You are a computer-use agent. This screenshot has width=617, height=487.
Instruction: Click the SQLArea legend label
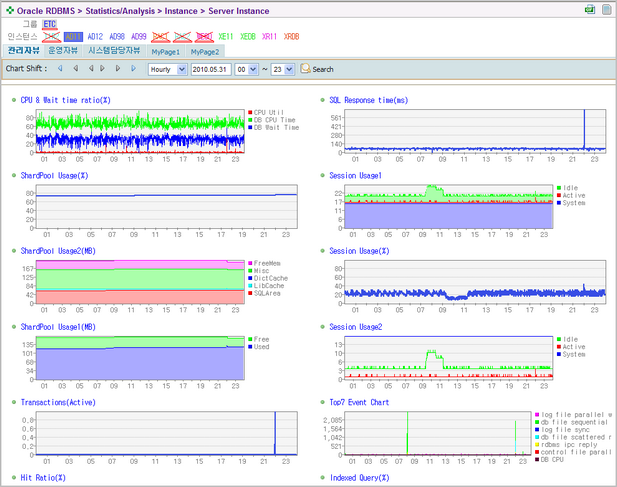267,293
